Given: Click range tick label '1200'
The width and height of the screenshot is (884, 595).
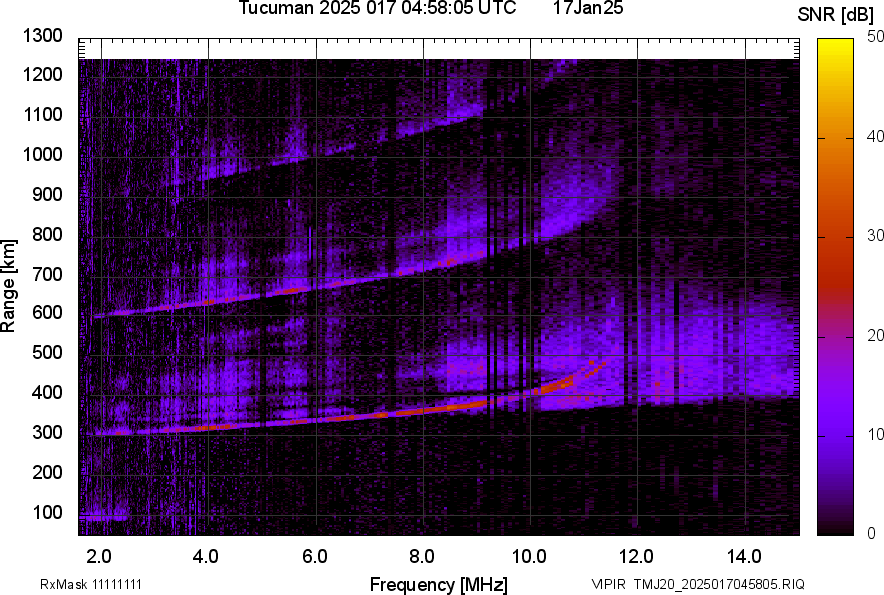Looking at the screenshot, I should tap(42, 74).
